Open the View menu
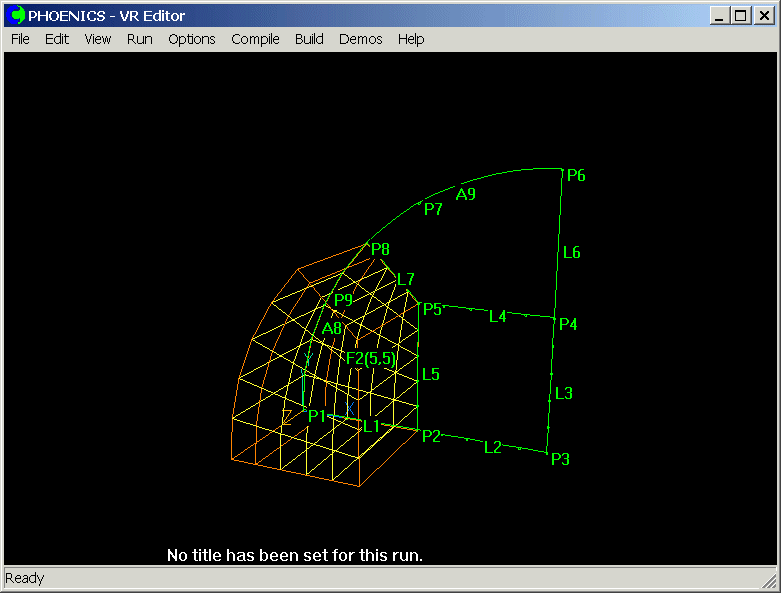Viewport: 781px width, 593px height. pyautogui.click(x=98, y=39)
